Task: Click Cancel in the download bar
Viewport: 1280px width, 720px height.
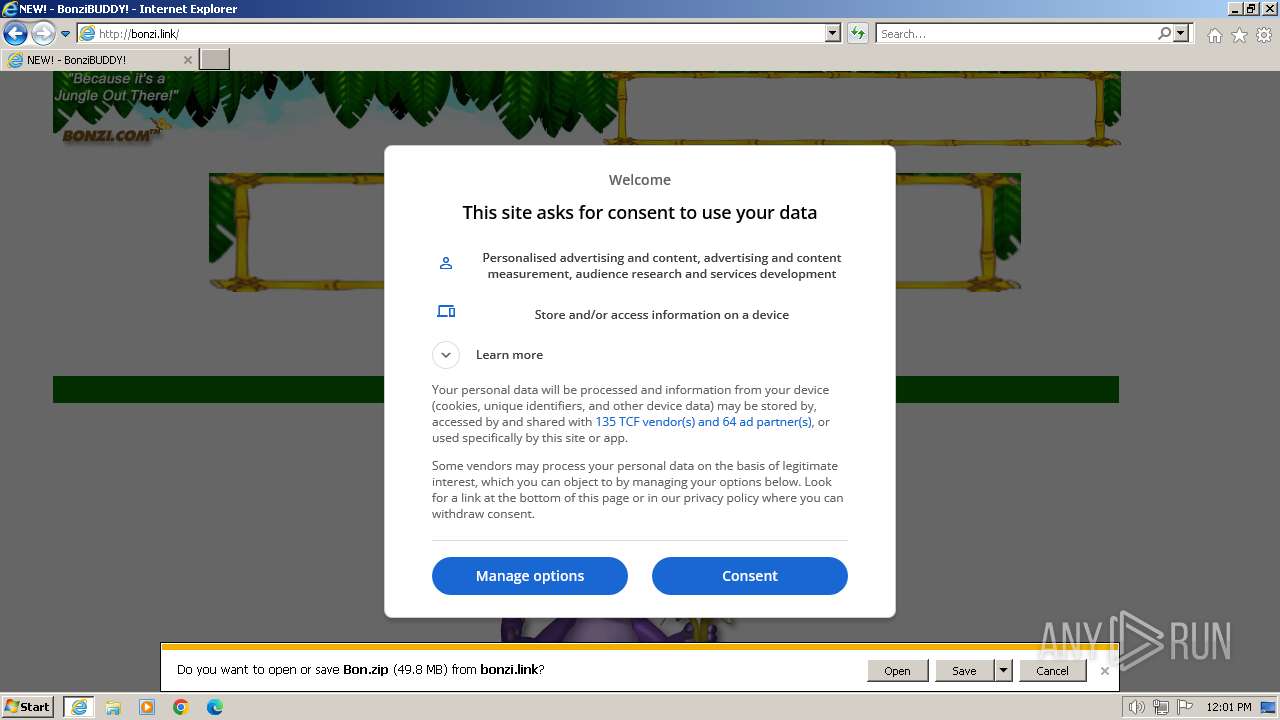Action: [1052, 671]
